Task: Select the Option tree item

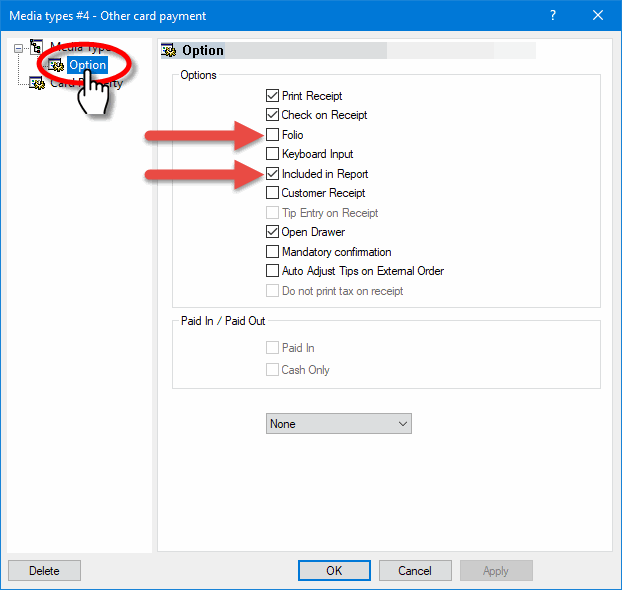Action: click(x=87, y=65)
